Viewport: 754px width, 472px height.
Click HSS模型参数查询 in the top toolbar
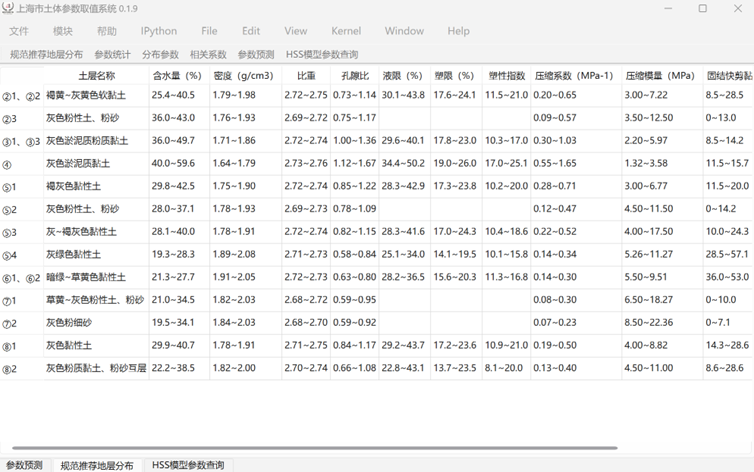tap(321, 55)
